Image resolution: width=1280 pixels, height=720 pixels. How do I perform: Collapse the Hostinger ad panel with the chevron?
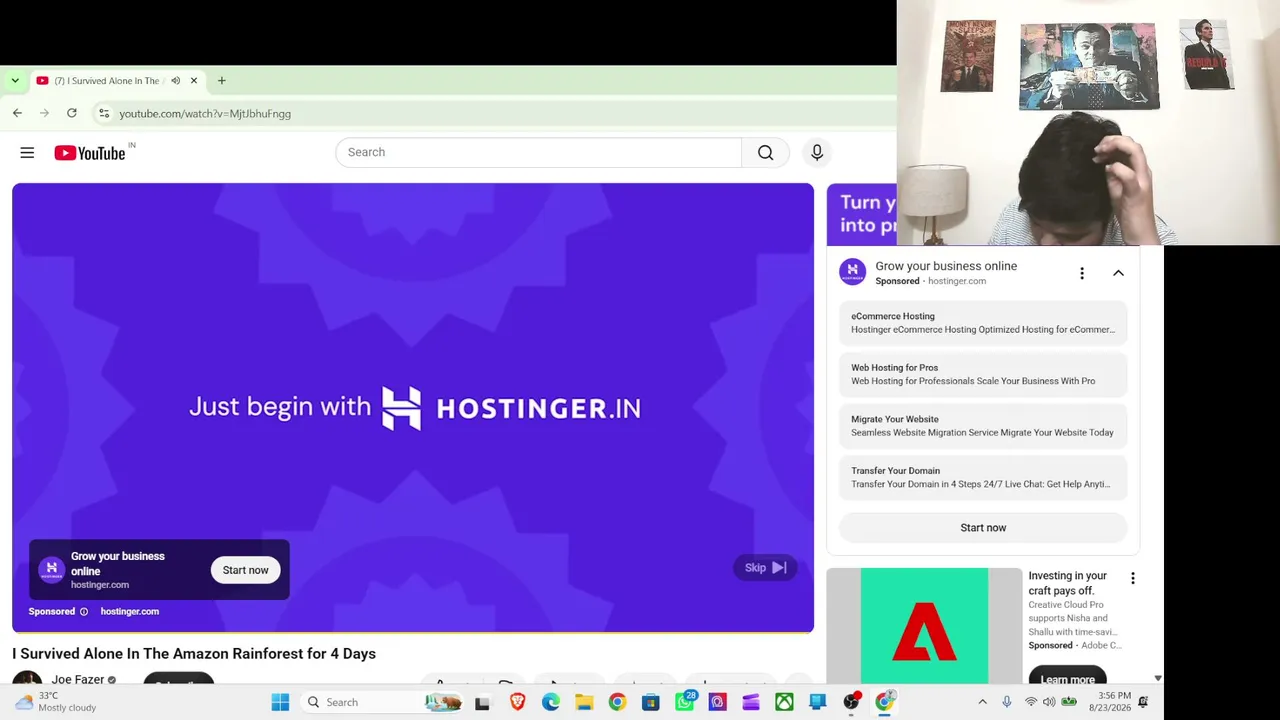(x=1118, y=273)
